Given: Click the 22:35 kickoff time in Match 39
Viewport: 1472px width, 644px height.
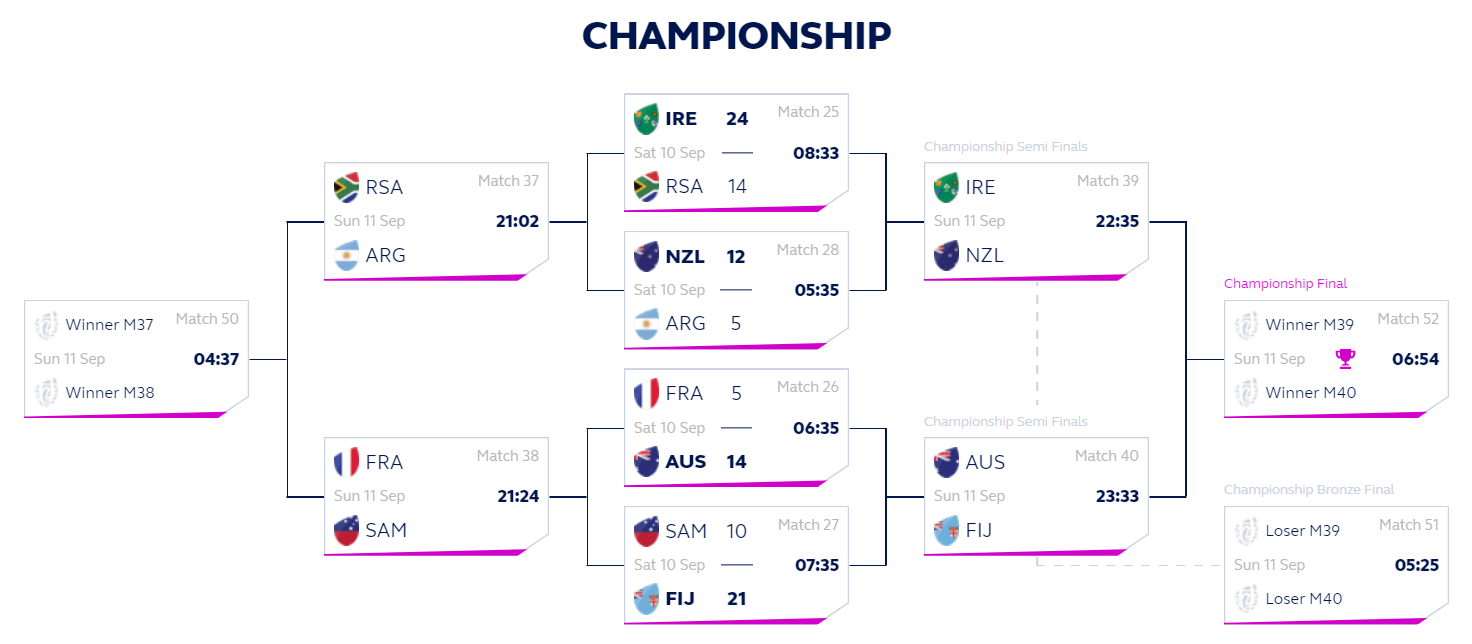Looking at the screenshot, I should [1117, 222].
